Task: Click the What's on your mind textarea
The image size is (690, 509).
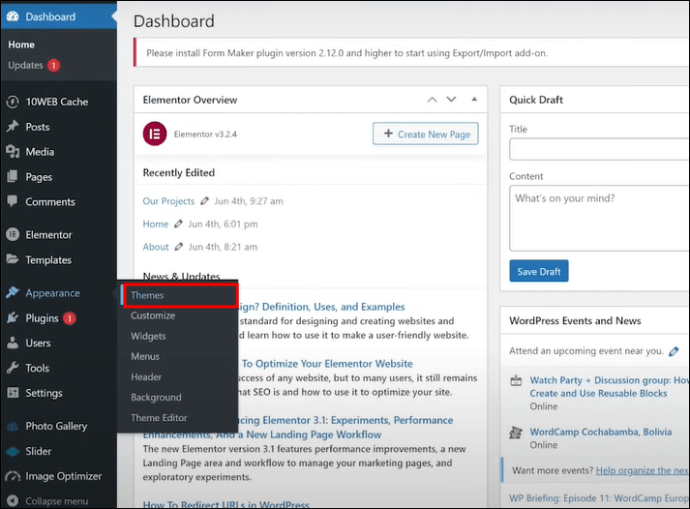Action: [x=599, y=218]
